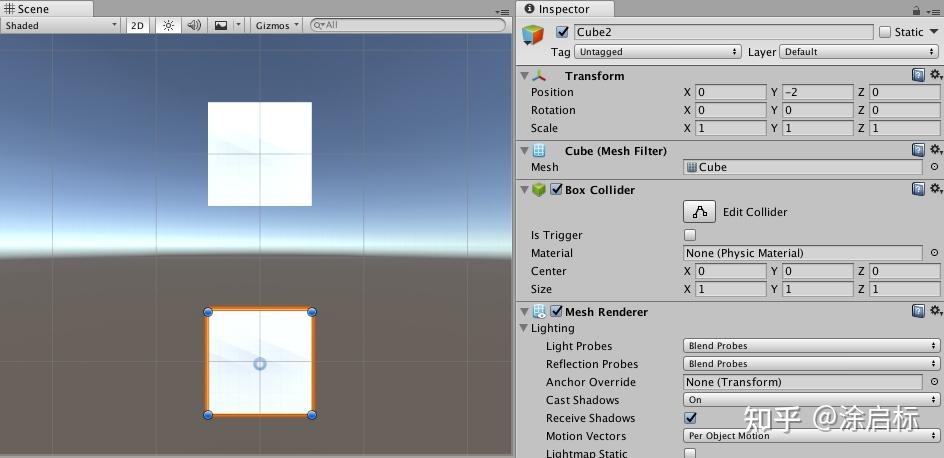Open Mesh Renderer gear settings menu

[935, 311]
